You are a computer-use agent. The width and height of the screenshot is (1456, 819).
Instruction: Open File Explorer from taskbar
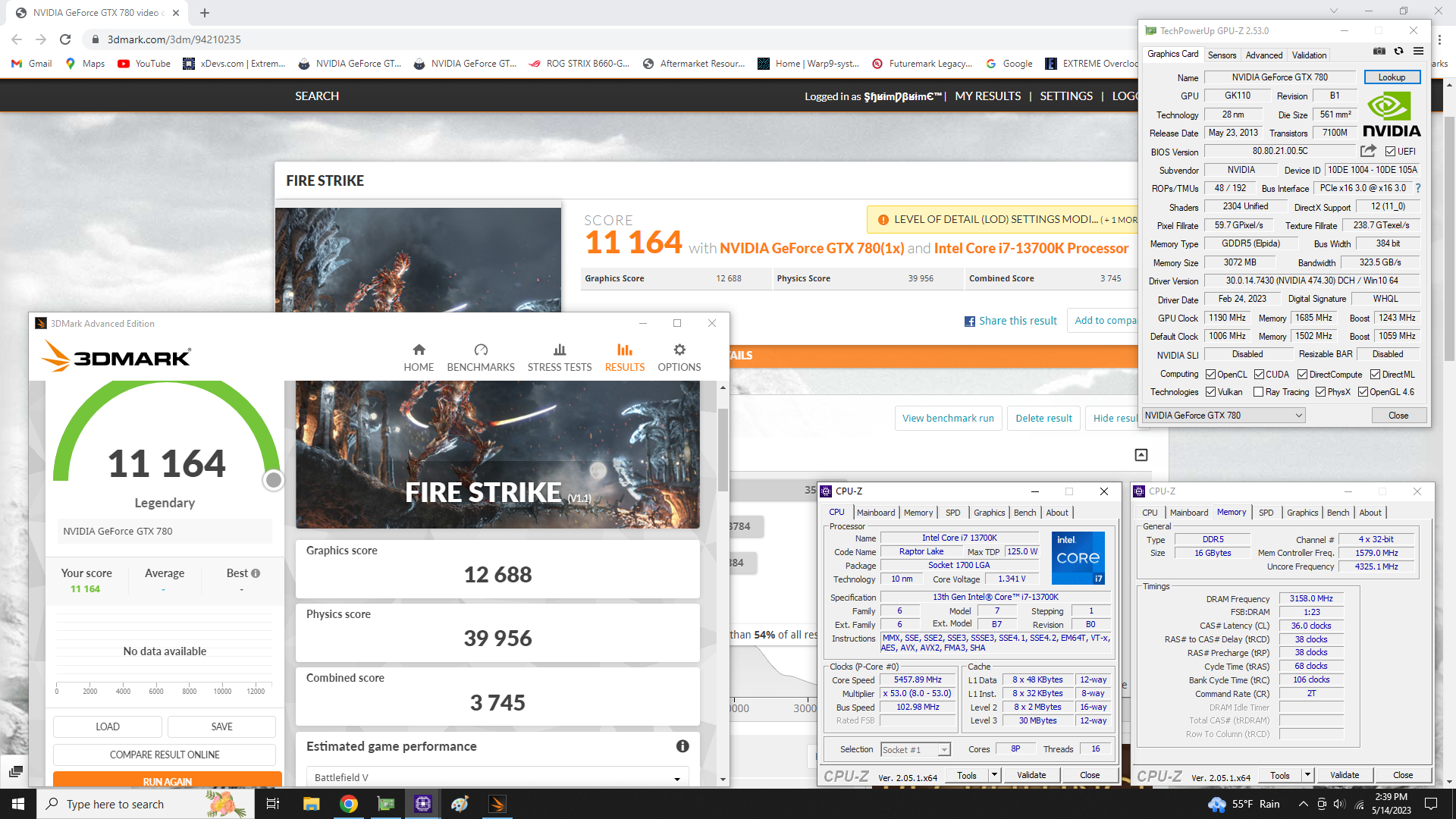pyautogui.click(x=311, y=804)
